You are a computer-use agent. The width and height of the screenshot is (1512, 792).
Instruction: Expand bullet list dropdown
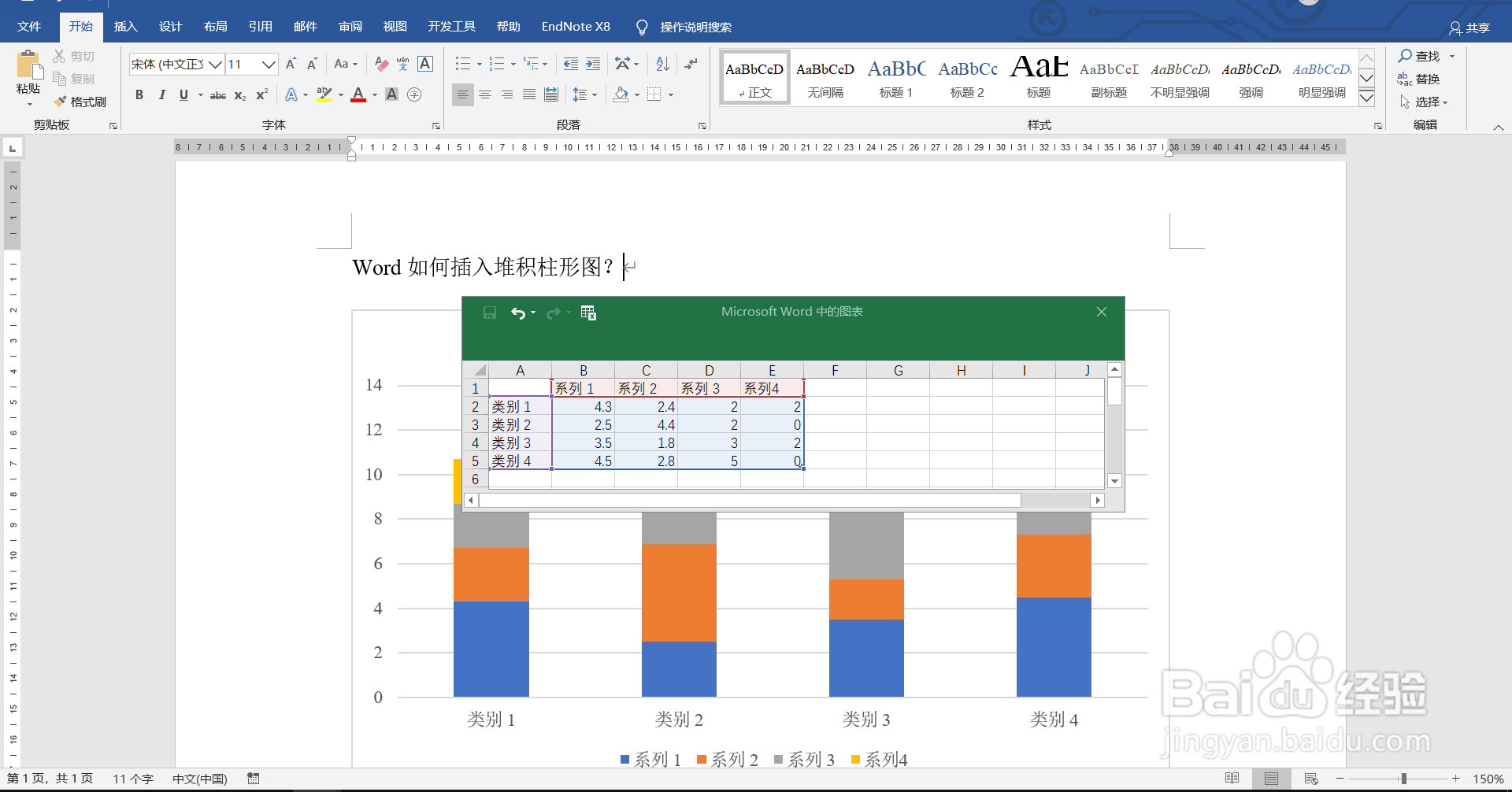coord(480,65)
